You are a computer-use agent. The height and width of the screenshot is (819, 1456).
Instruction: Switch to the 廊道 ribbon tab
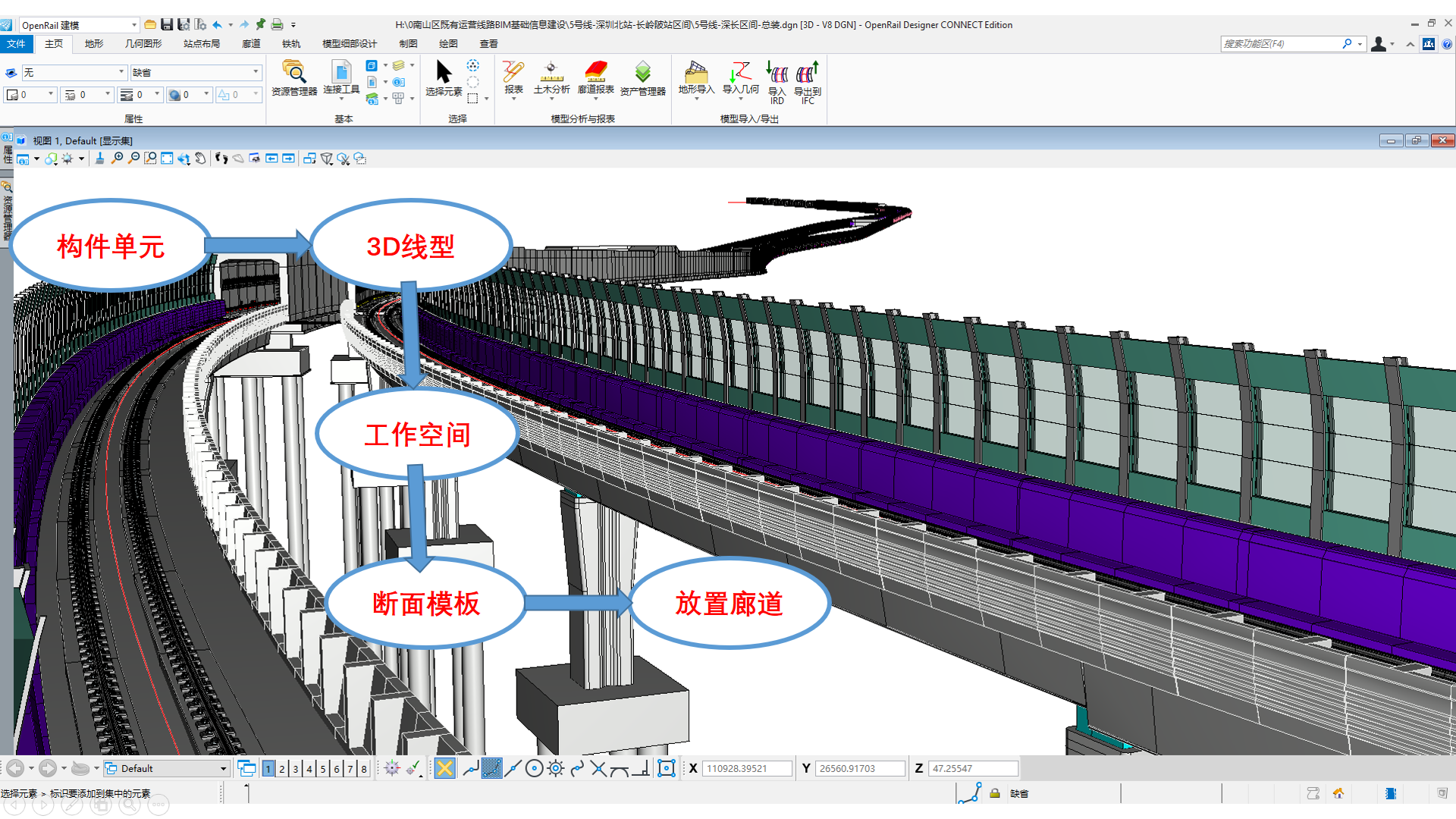(251, 44)
